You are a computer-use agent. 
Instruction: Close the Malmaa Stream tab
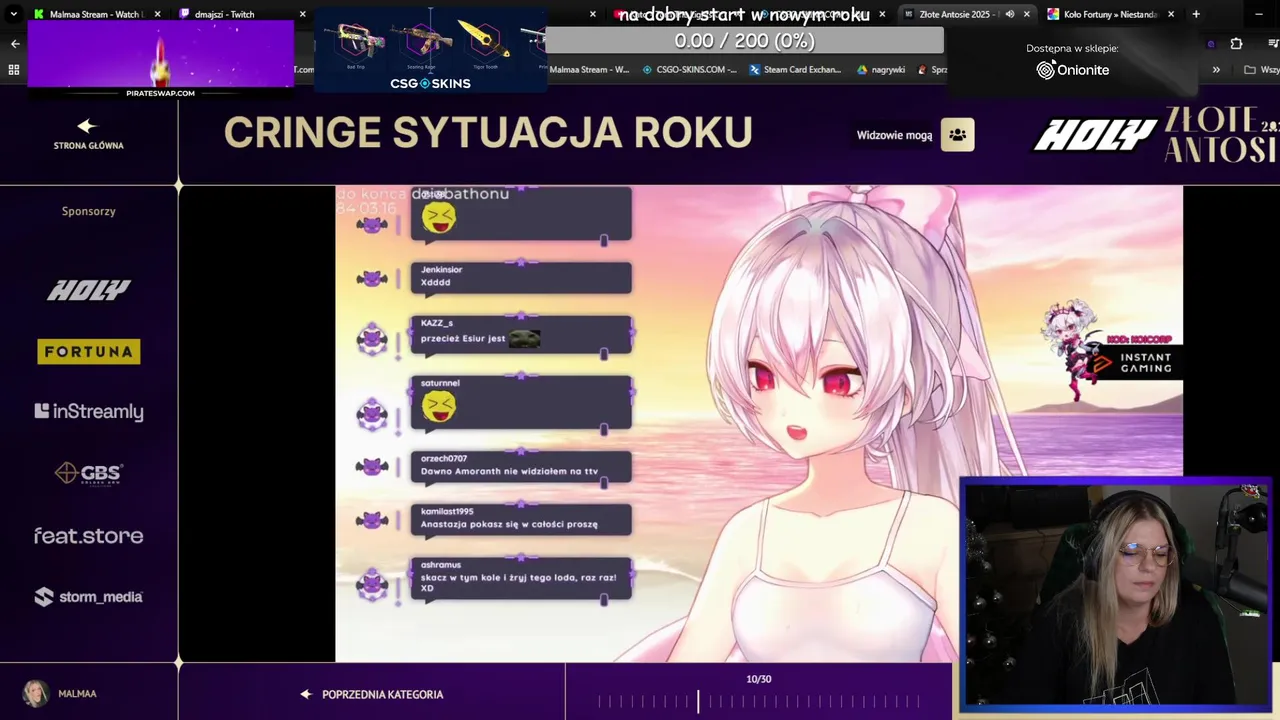tap(157, 14)
